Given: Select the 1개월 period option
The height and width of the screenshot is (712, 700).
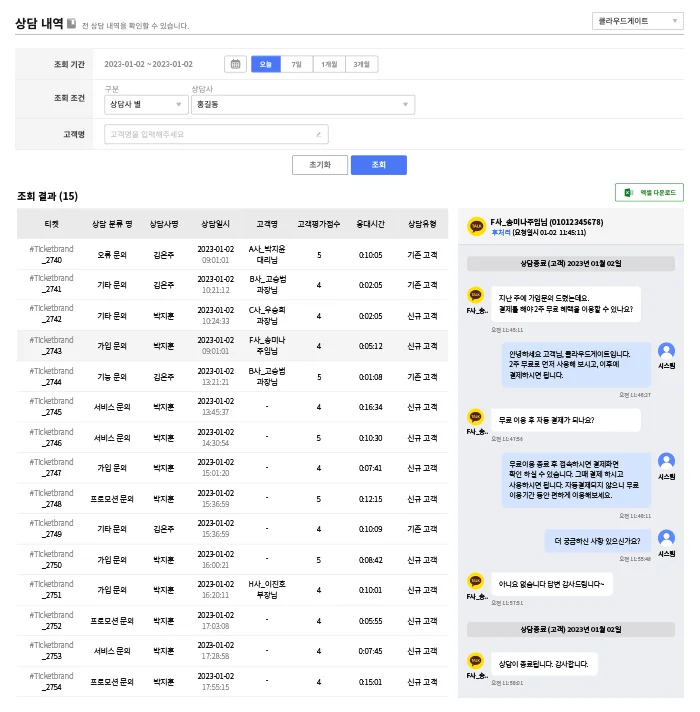Looking at the screenshot, I should [x=328, y=64].
